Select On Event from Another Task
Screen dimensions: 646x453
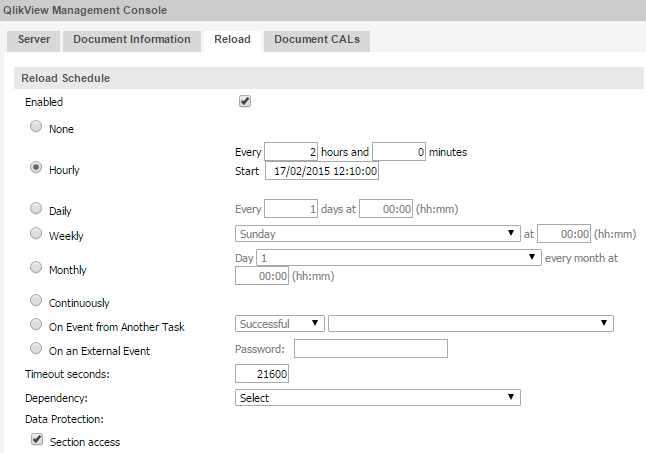coord(37,324)
